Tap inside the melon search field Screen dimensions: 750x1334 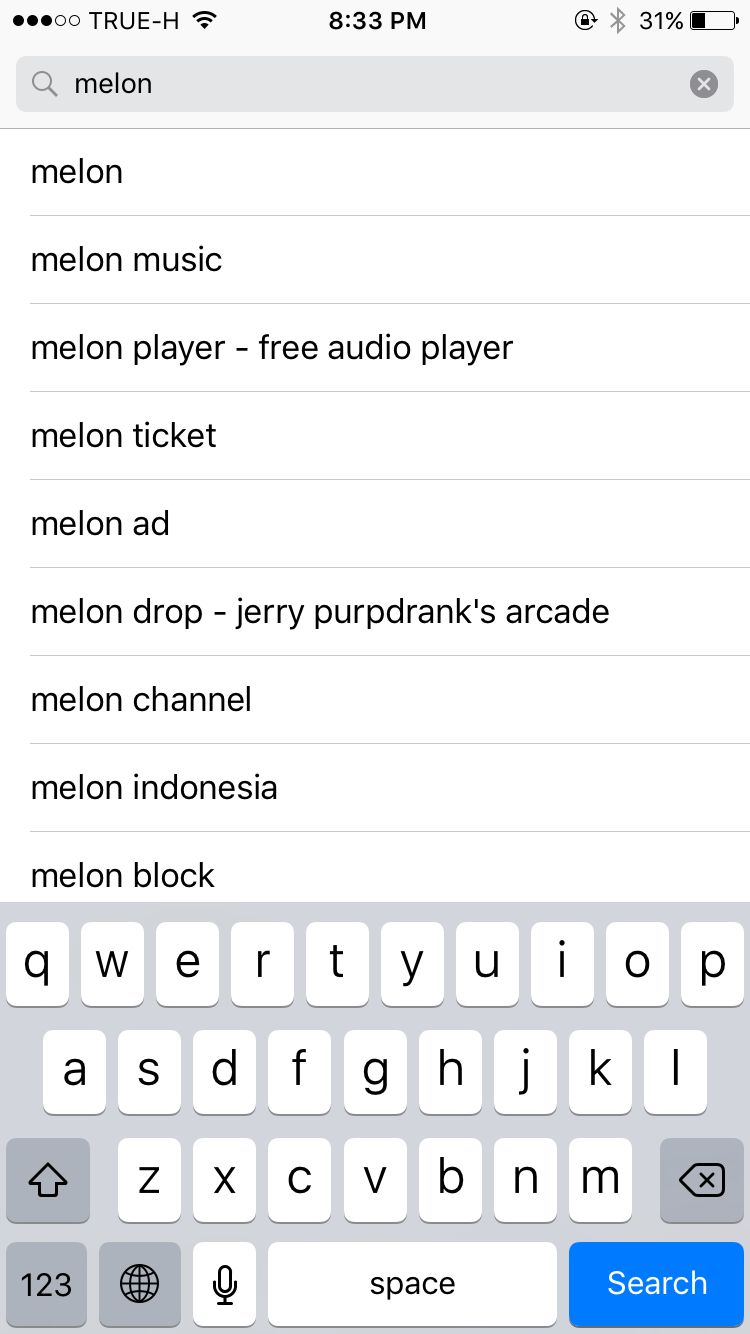click(x=370, y=84)
